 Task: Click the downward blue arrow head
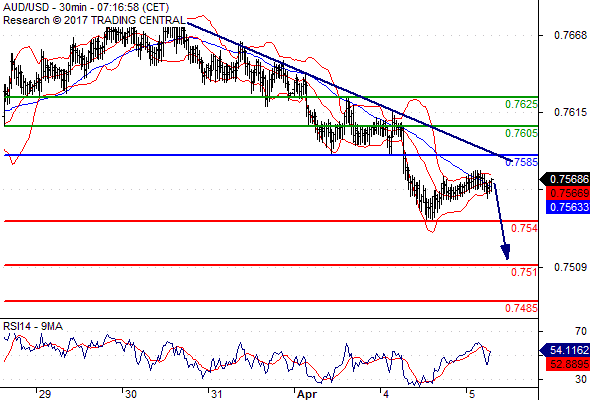click(x=505, y=252)
